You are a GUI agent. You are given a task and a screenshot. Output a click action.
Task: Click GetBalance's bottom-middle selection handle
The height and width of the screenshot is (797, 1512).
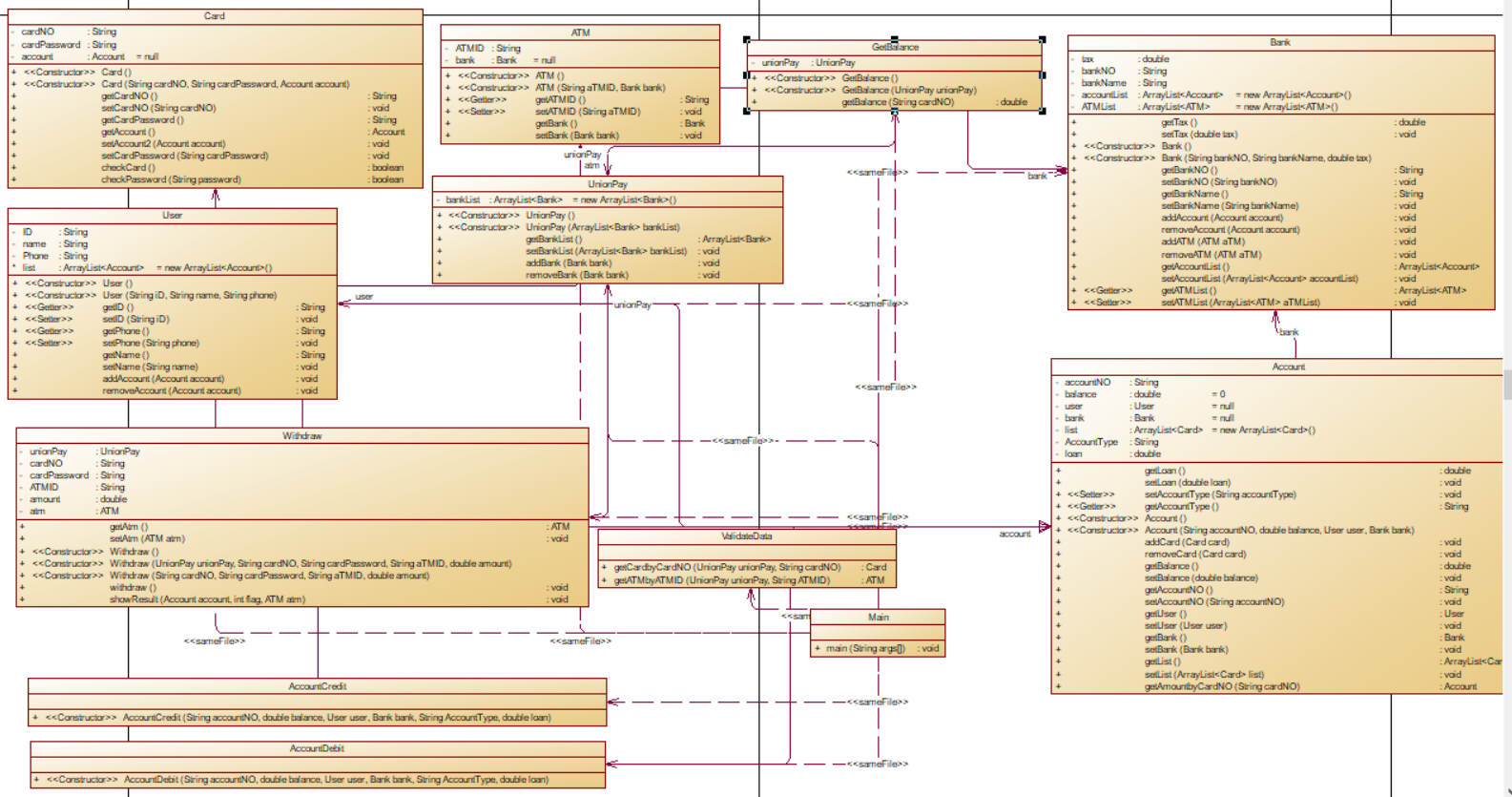[x=894, y=112]
